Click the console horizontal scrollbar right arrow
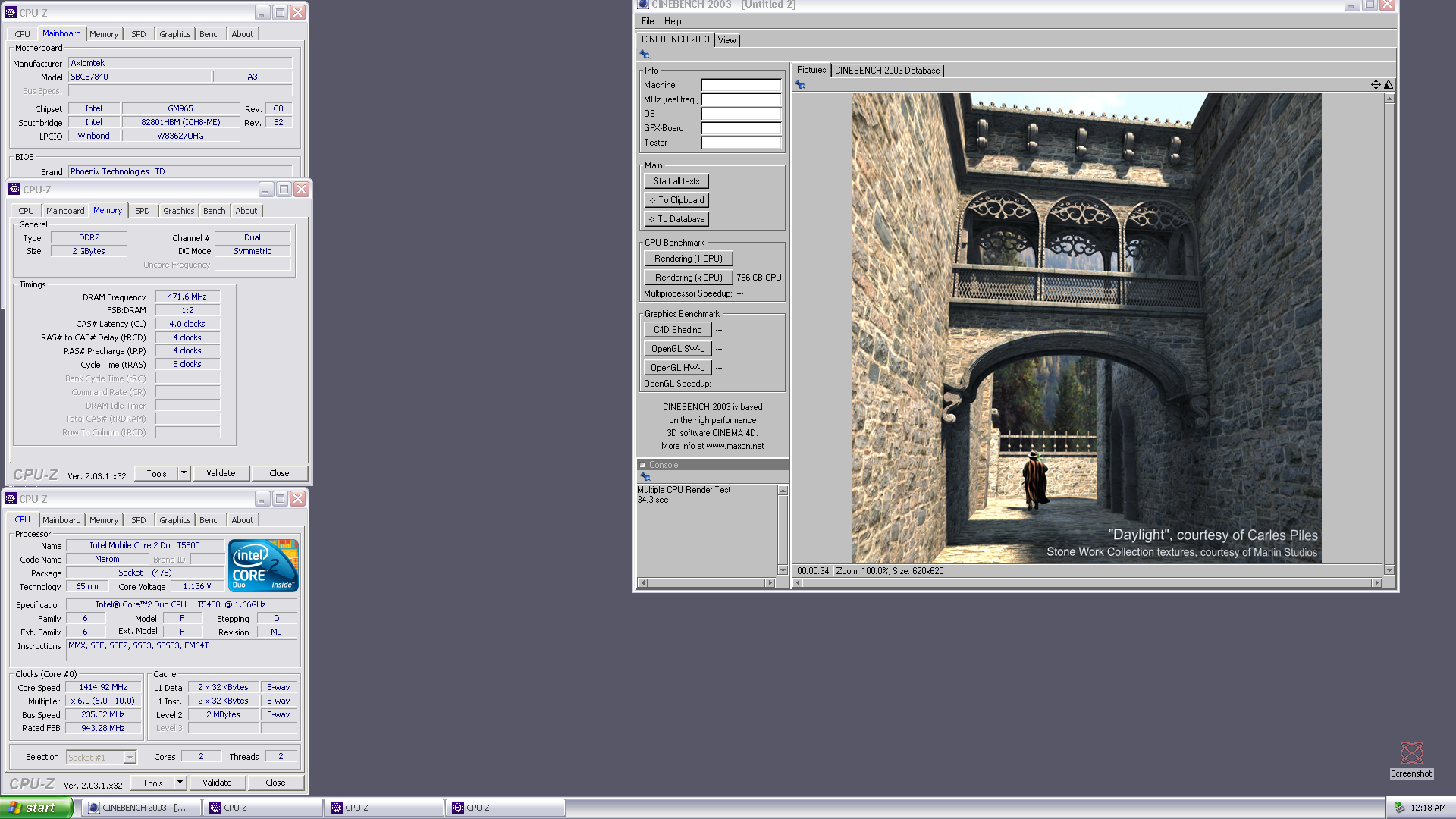Image resolution: width=1456 pixels, height=819 pixels. coord(770,583)
